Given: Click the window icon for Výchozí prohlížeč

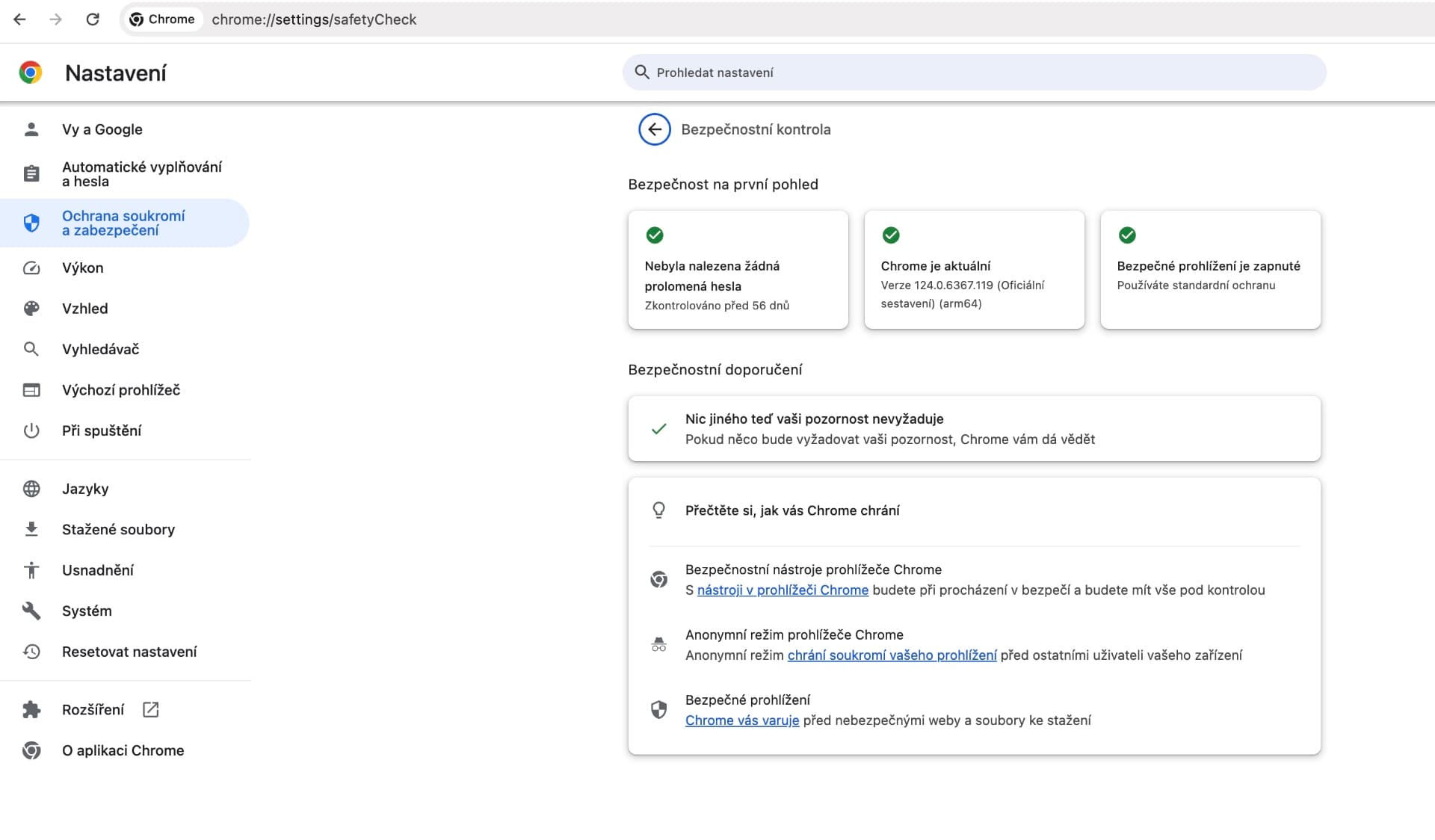Looking at the screenshot, I should click(x=31, y=390).
